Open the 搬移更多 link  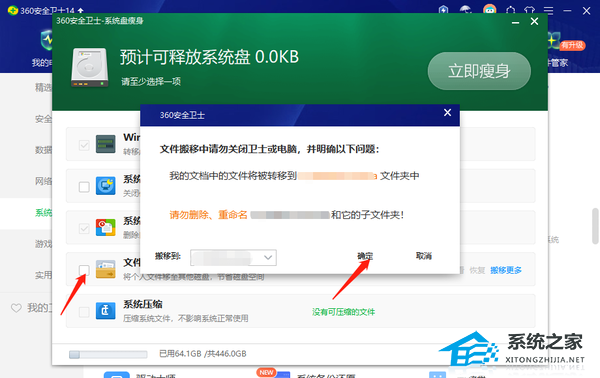coord(506,270)
